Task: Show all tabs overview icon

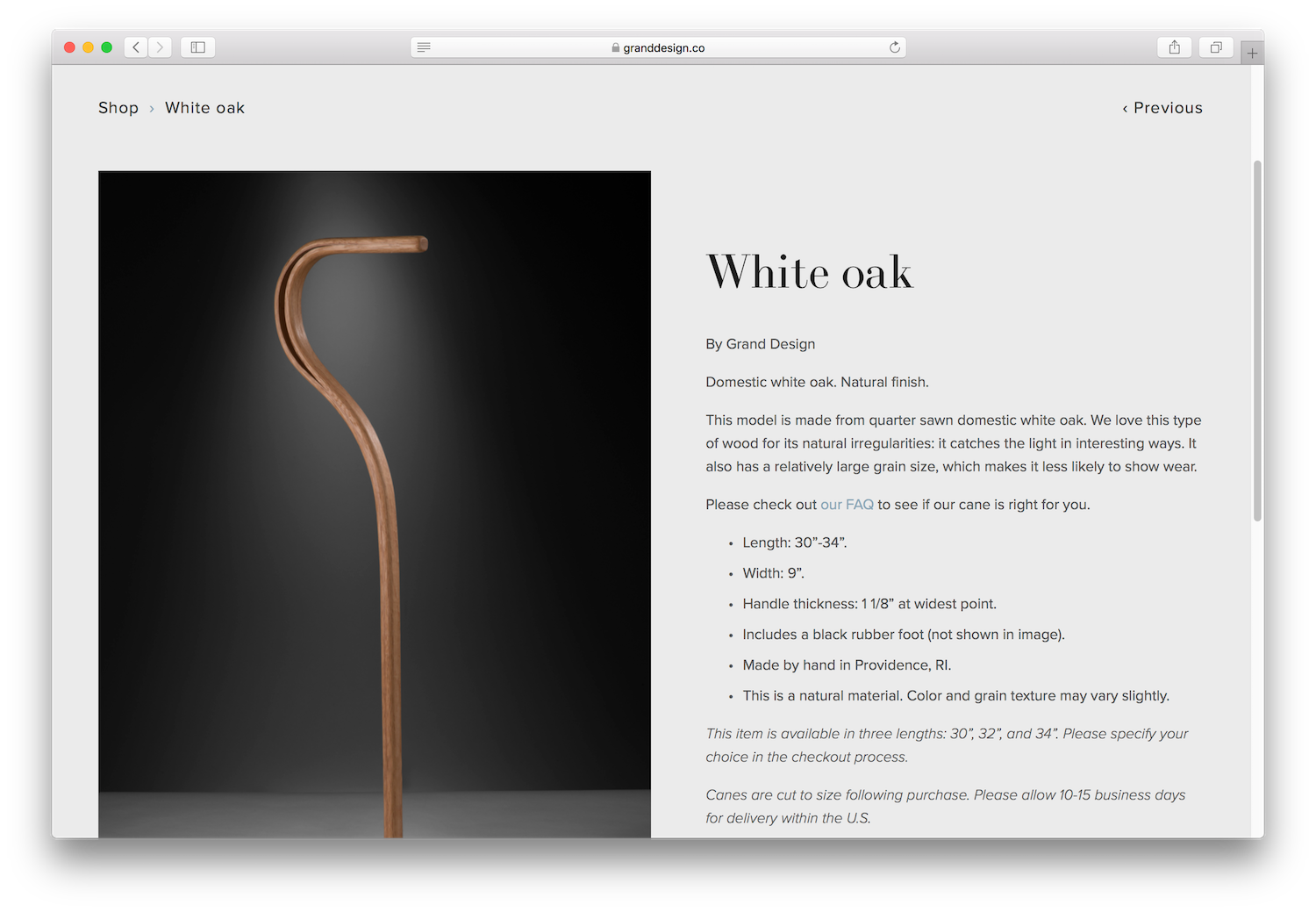Action: point(1216,47)
